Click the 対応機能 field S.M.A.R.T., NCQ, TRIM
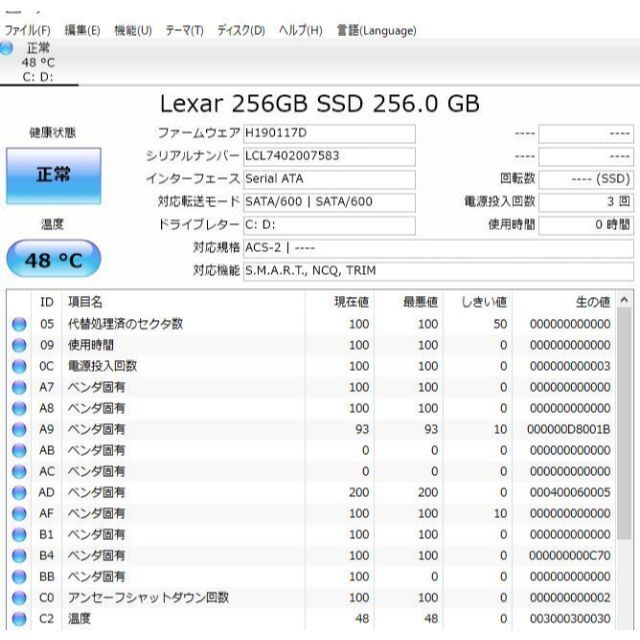 click(438, 271)
